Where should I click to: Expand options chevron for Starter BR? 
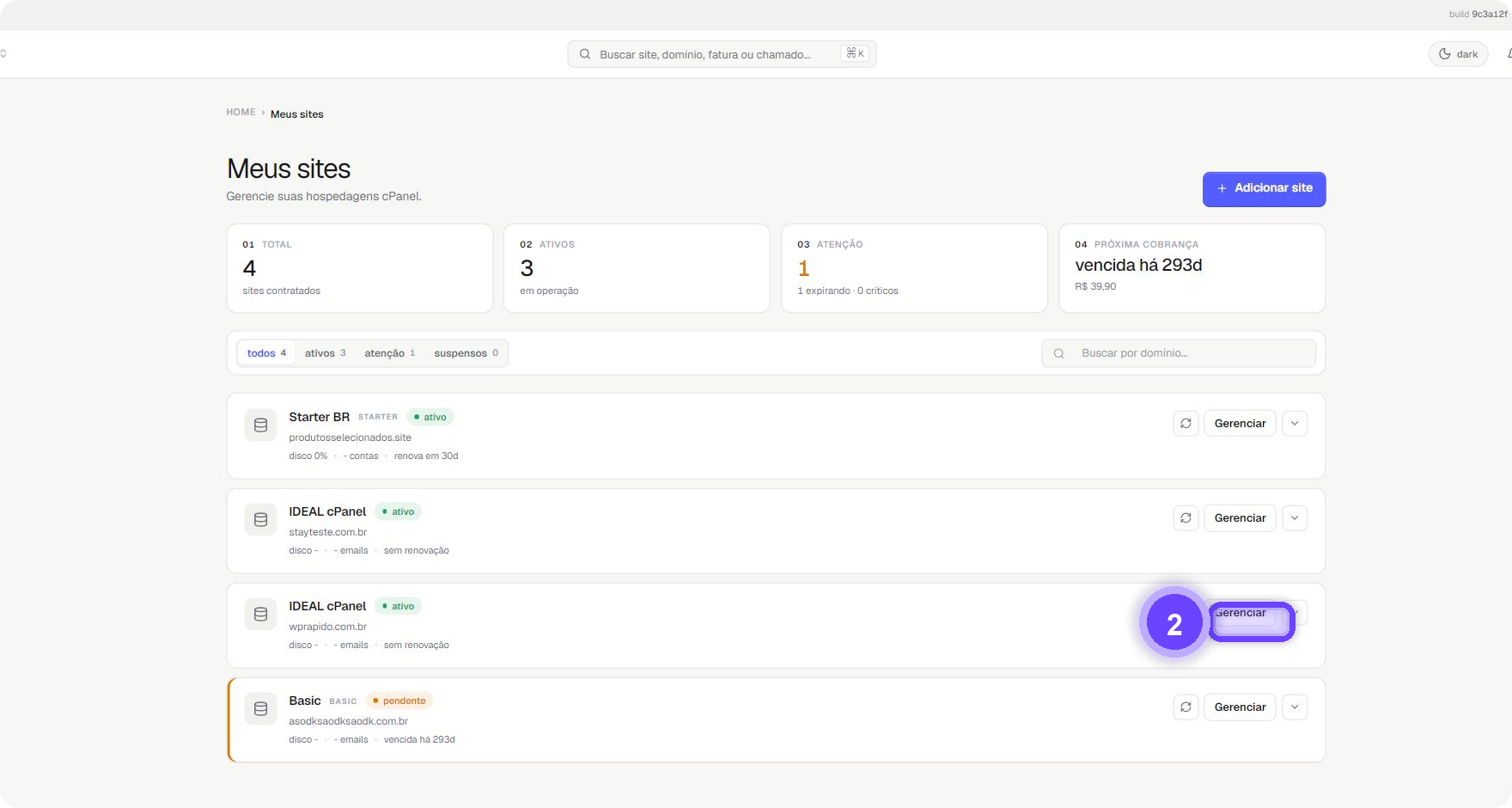[1295, 423]
